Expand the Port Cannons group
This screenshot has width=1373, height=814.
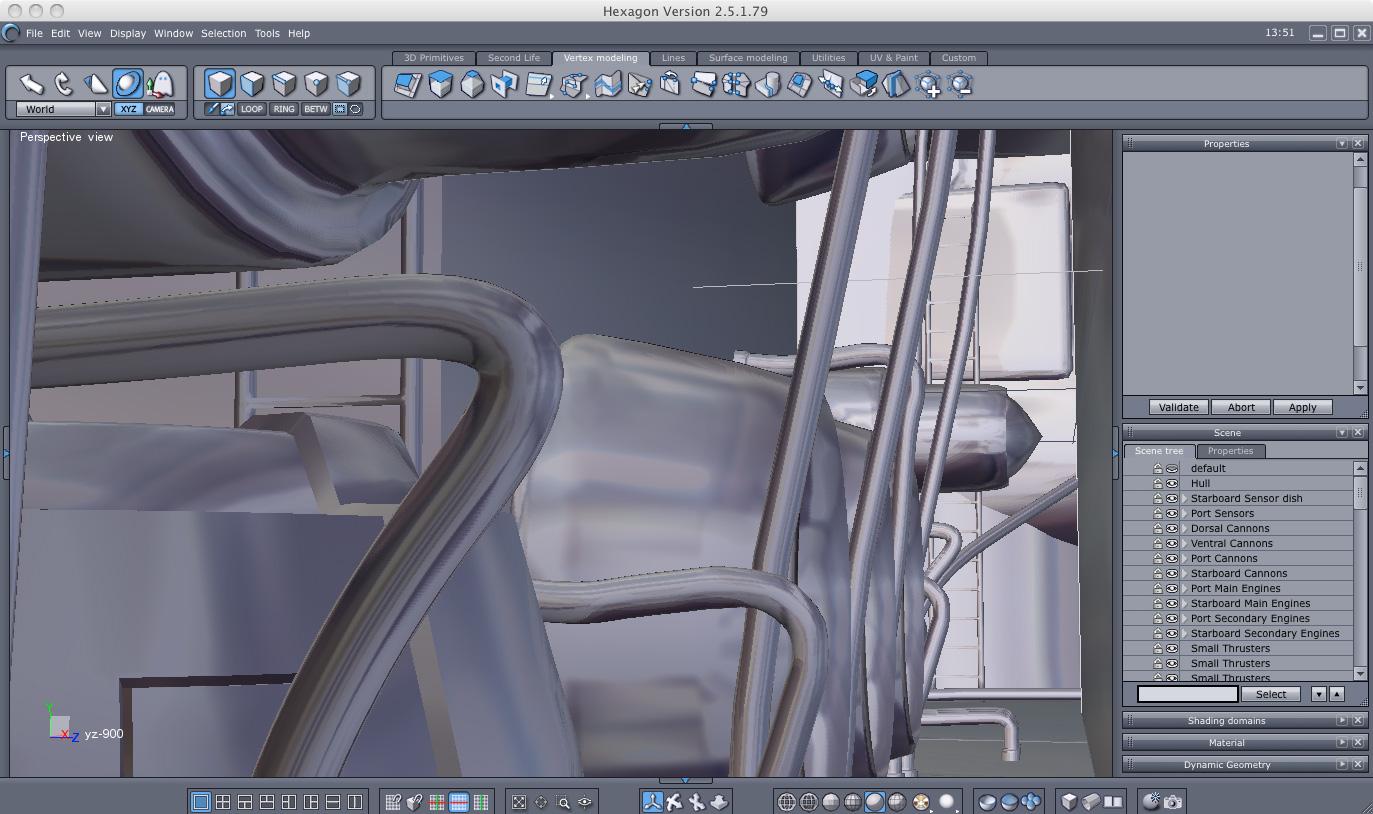pos(1185,558)
